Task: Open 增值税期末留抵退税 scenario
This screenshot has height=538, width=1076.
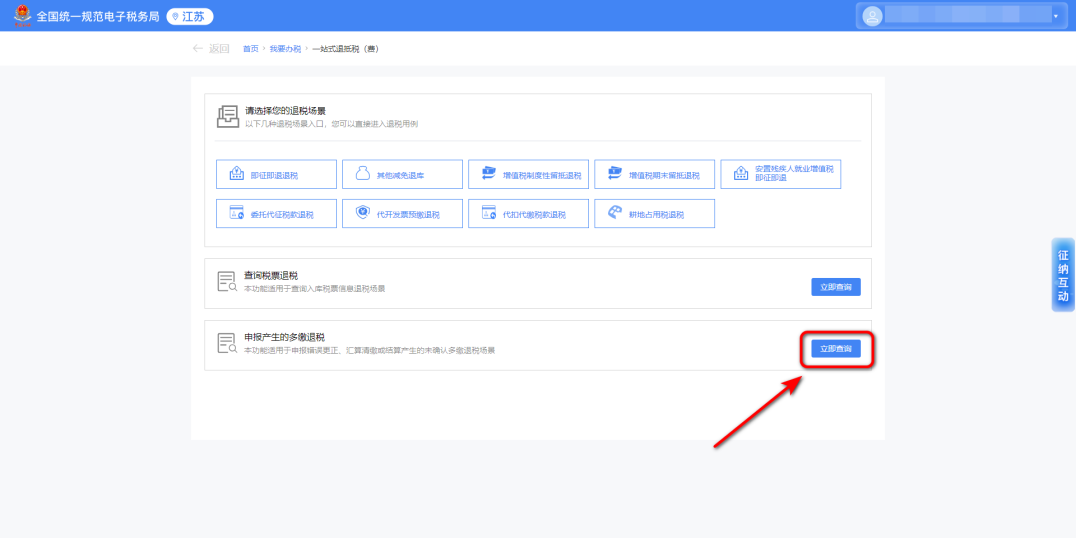Action: 654,174
